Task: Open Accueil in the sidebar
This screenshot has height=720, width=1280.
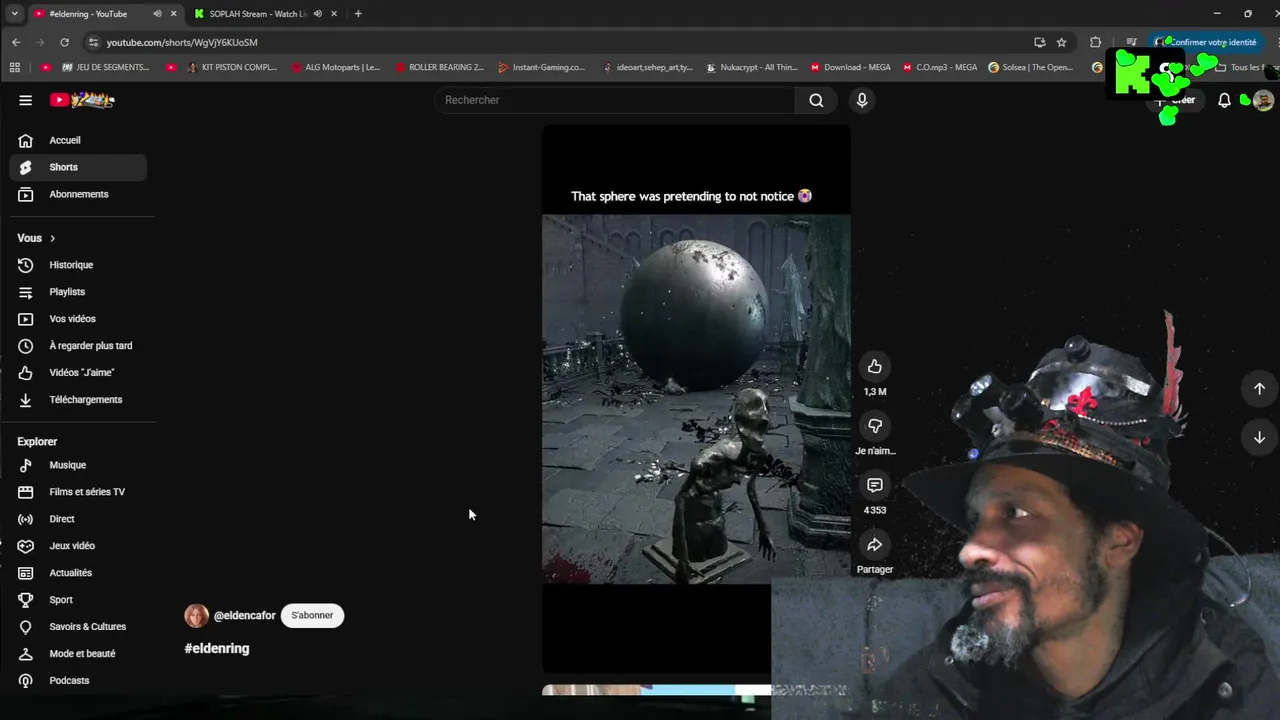Action: pos(78,140)
